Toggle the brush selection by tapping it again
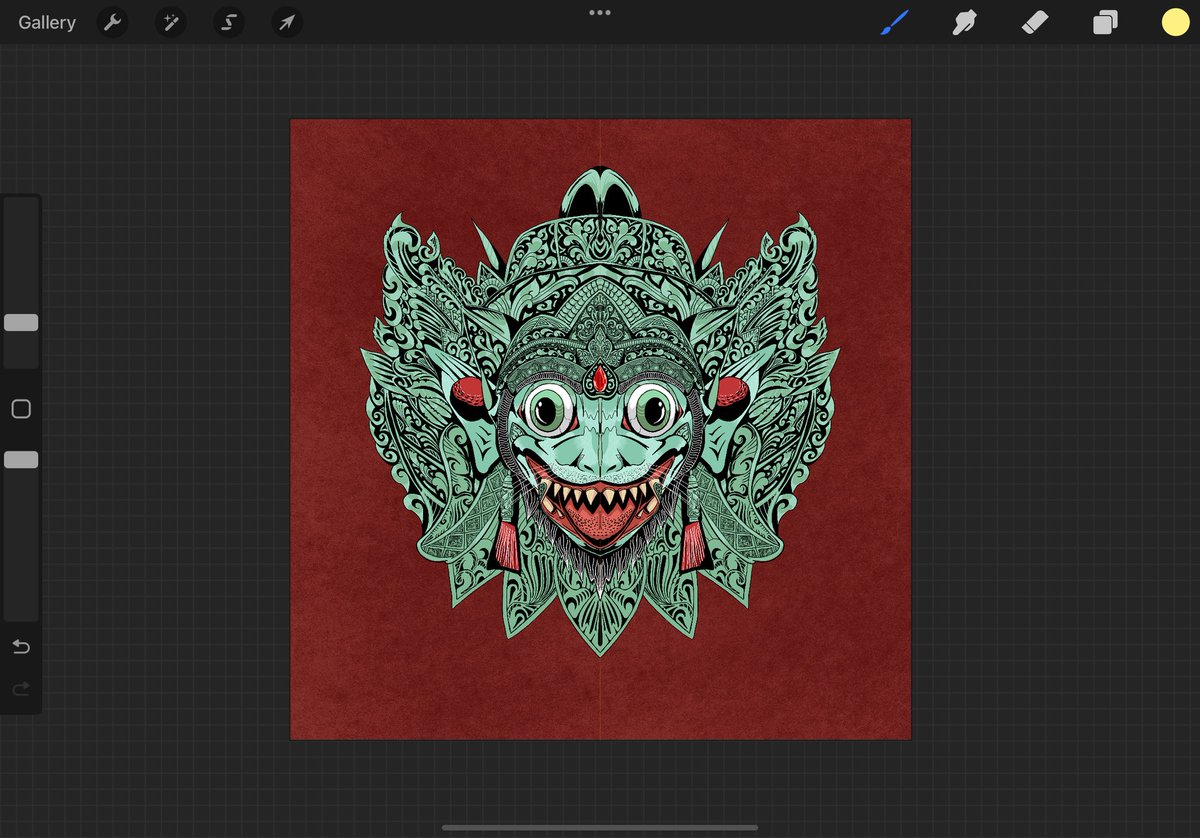This screenshot has width=1200, height=838. point(893,22)
